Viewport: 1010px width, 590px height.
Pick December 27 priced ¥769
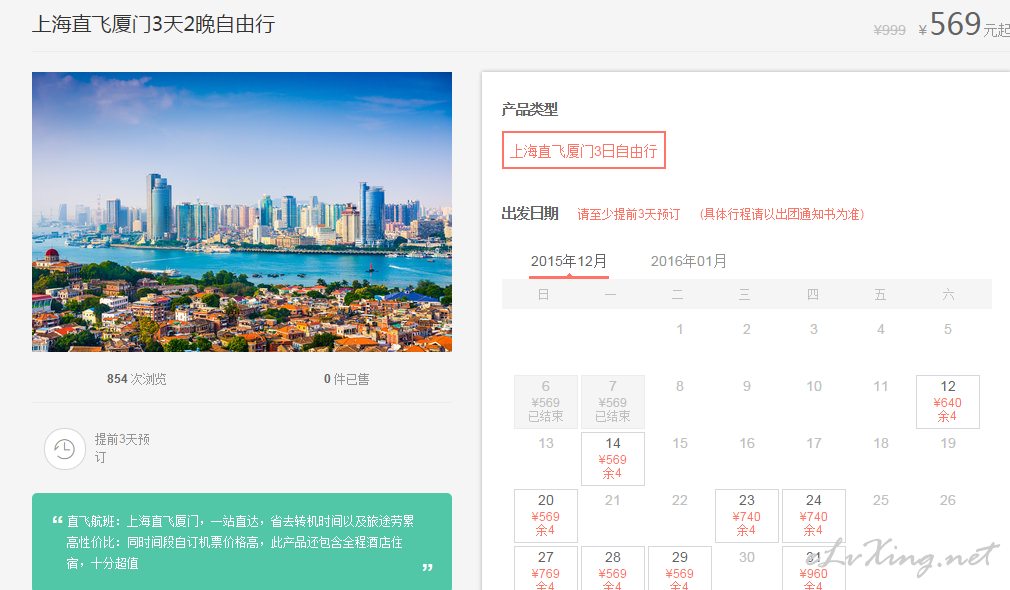tap(545, 567)
